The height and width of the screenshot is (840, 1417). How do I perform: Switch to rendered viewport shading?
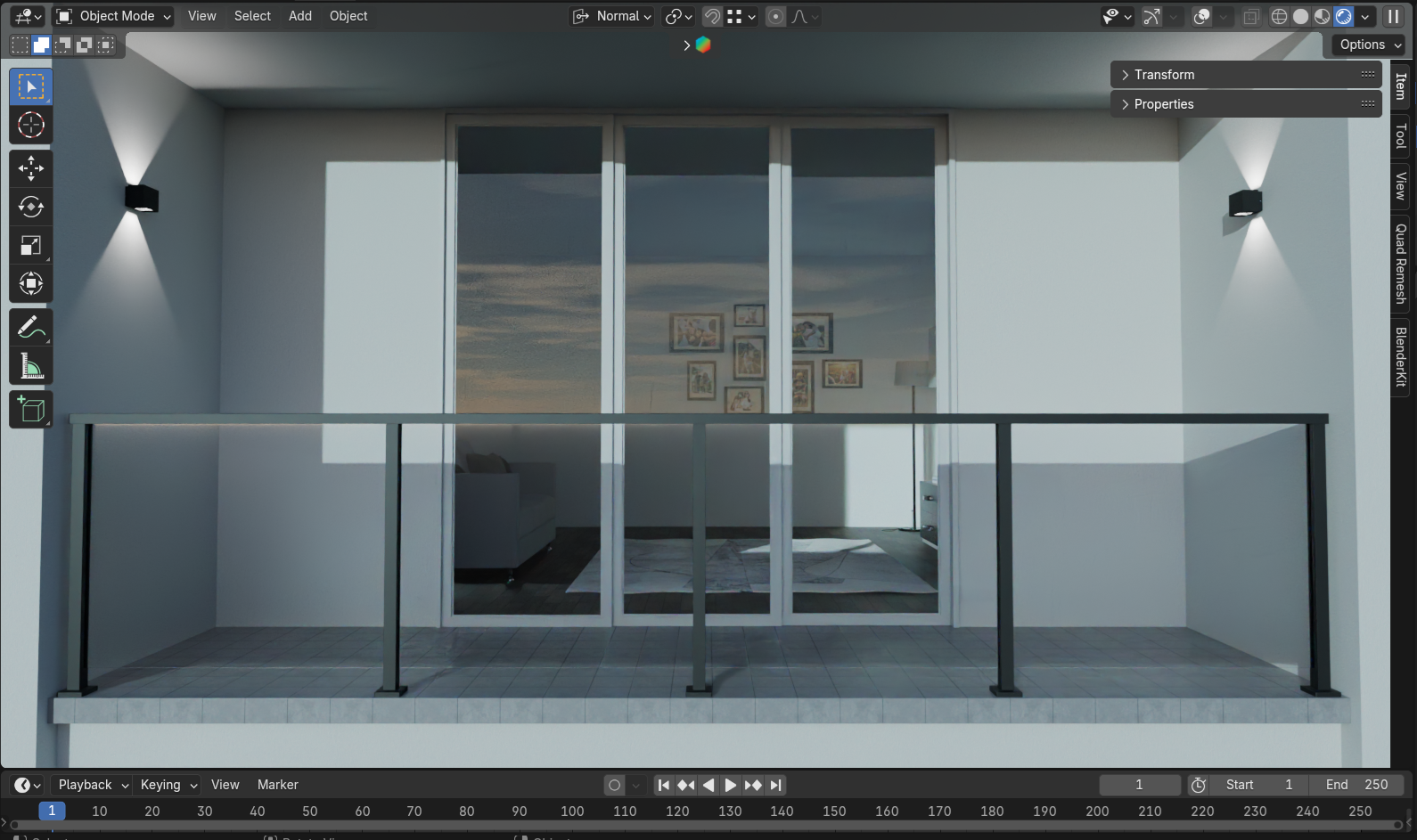pyautogui.click(x=1343, y=16)
